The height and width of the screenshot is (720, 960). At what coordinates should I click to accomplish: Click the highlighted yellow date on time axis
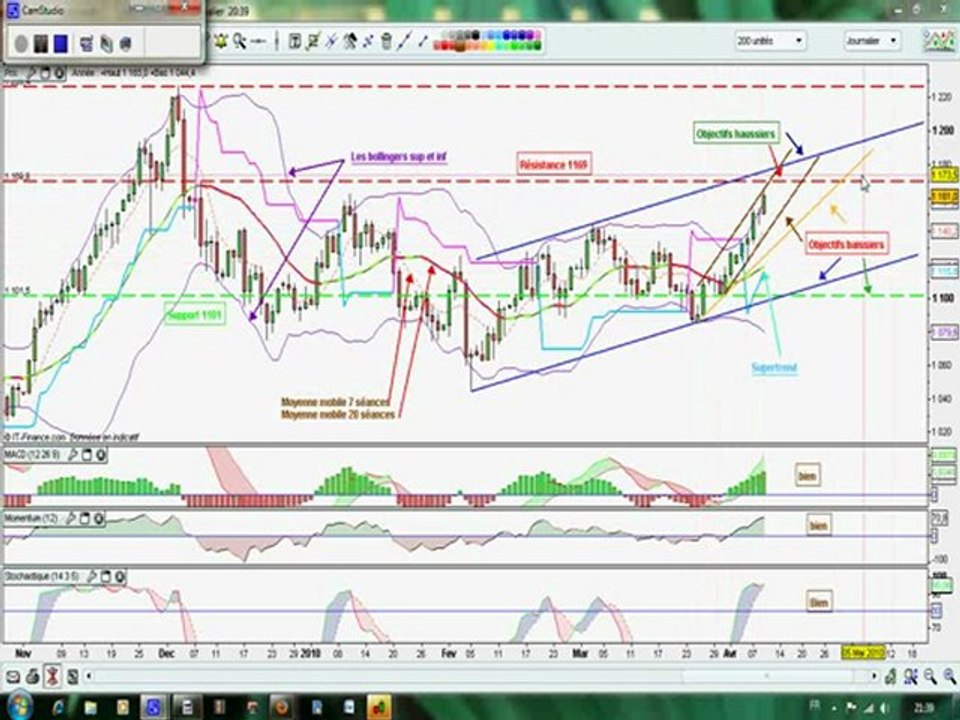863,653
